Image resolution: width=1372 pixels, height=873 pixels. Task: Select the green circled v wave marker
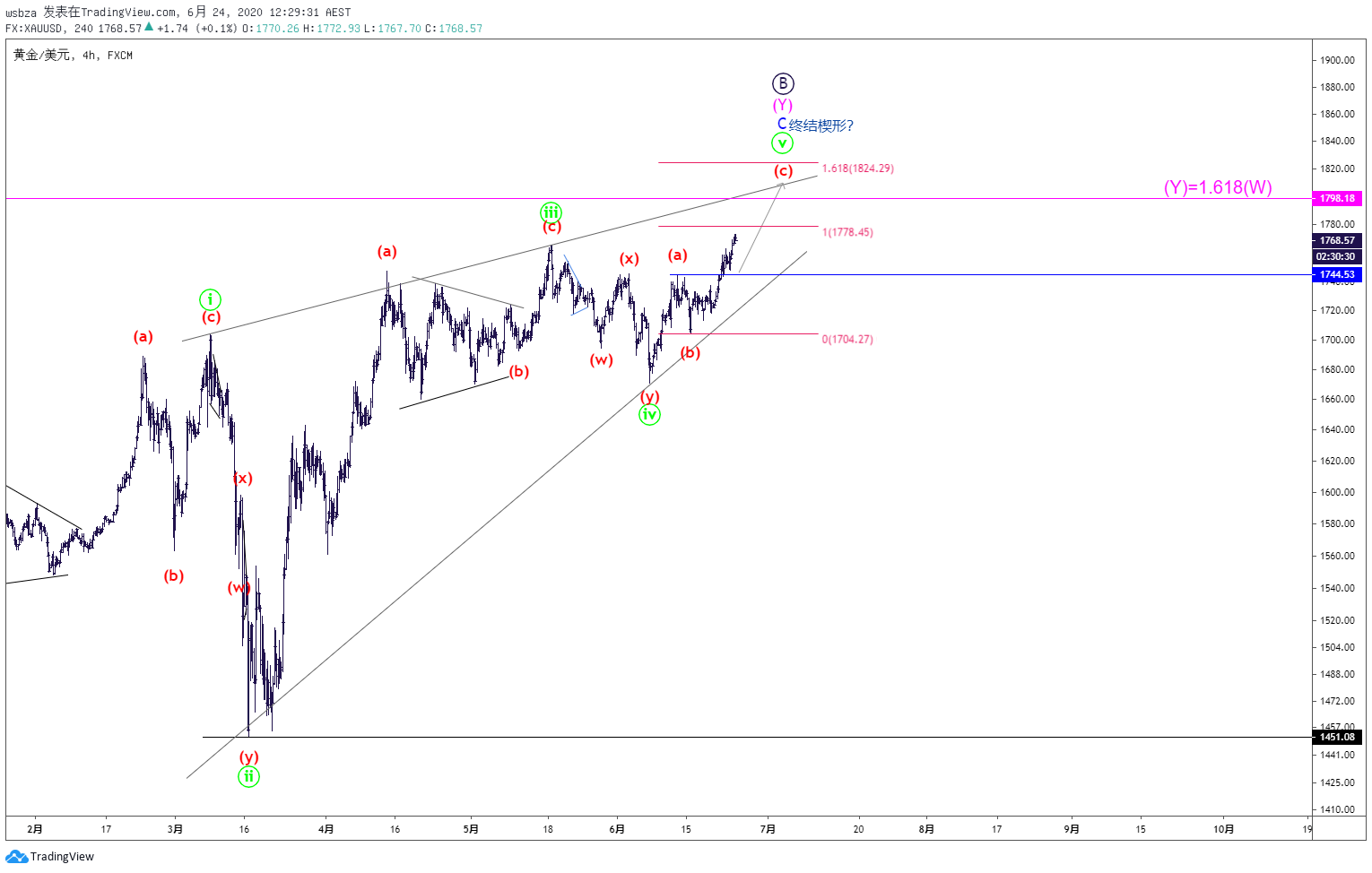pos(782,143)
